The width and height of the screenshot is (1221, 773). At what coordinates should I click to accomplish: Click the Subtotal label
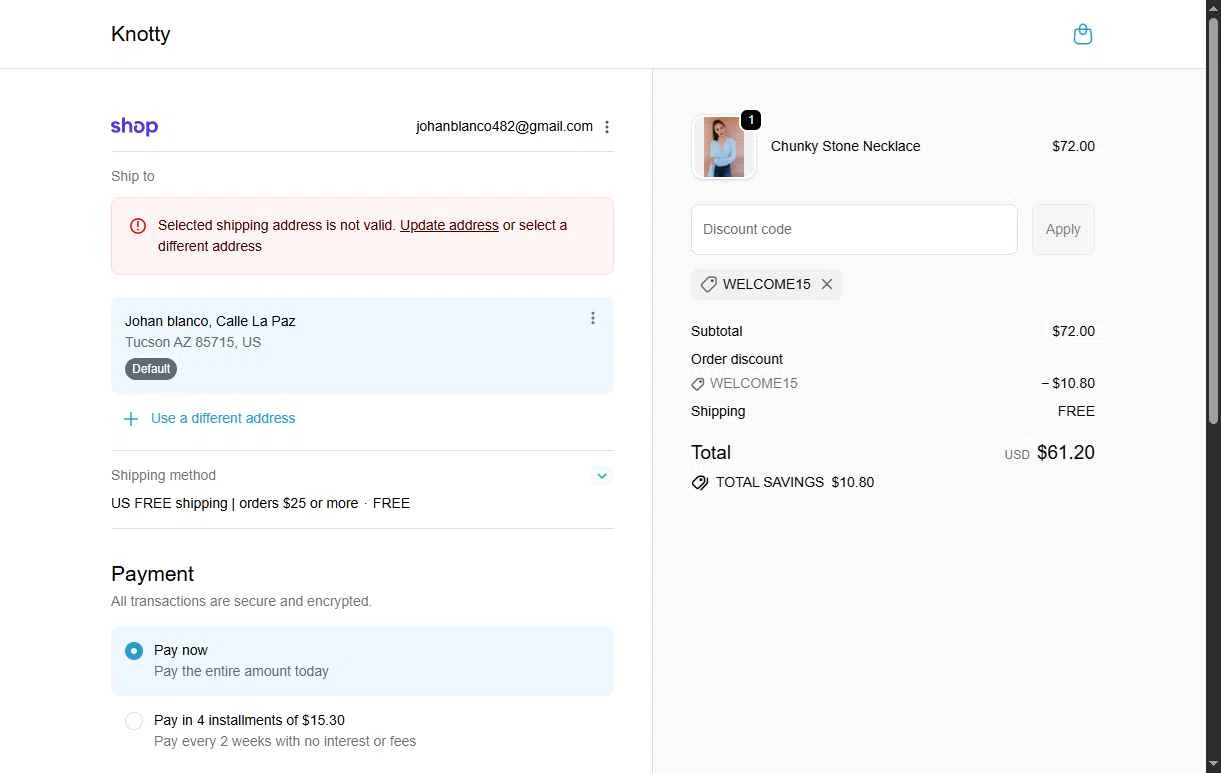(x=717, y=331)
